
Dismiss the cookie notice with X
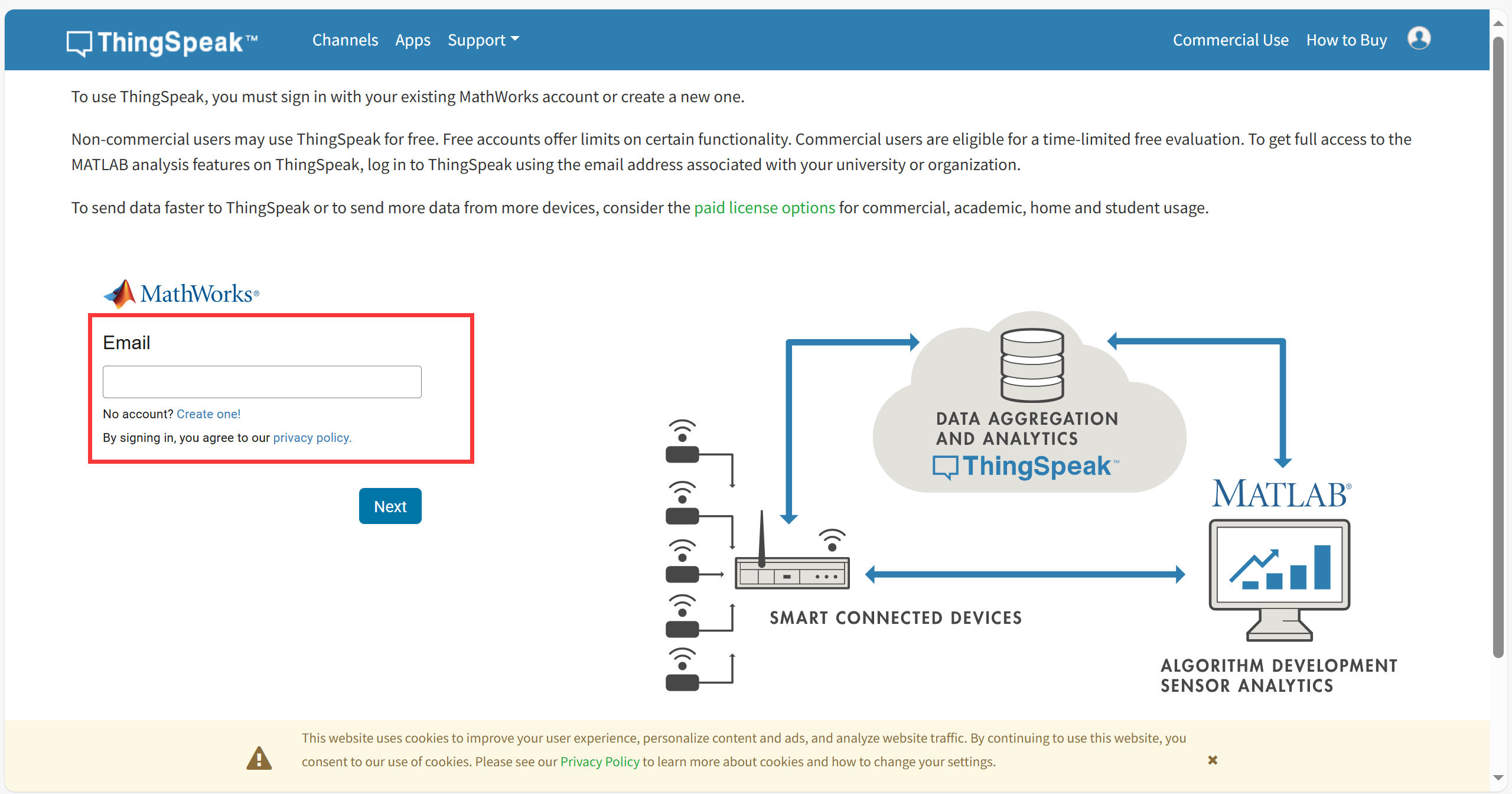pyautogui.click(x=1213, y=760)
